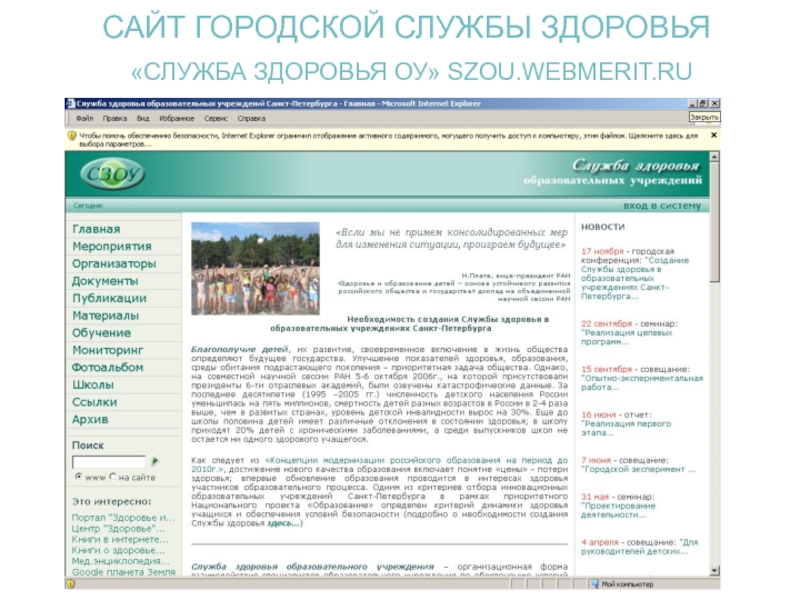The height and width of the screenshot is (600, 800).
Task: Open 7 июня совещание news item
Action: pyautogui.click(x=638, y=464)
